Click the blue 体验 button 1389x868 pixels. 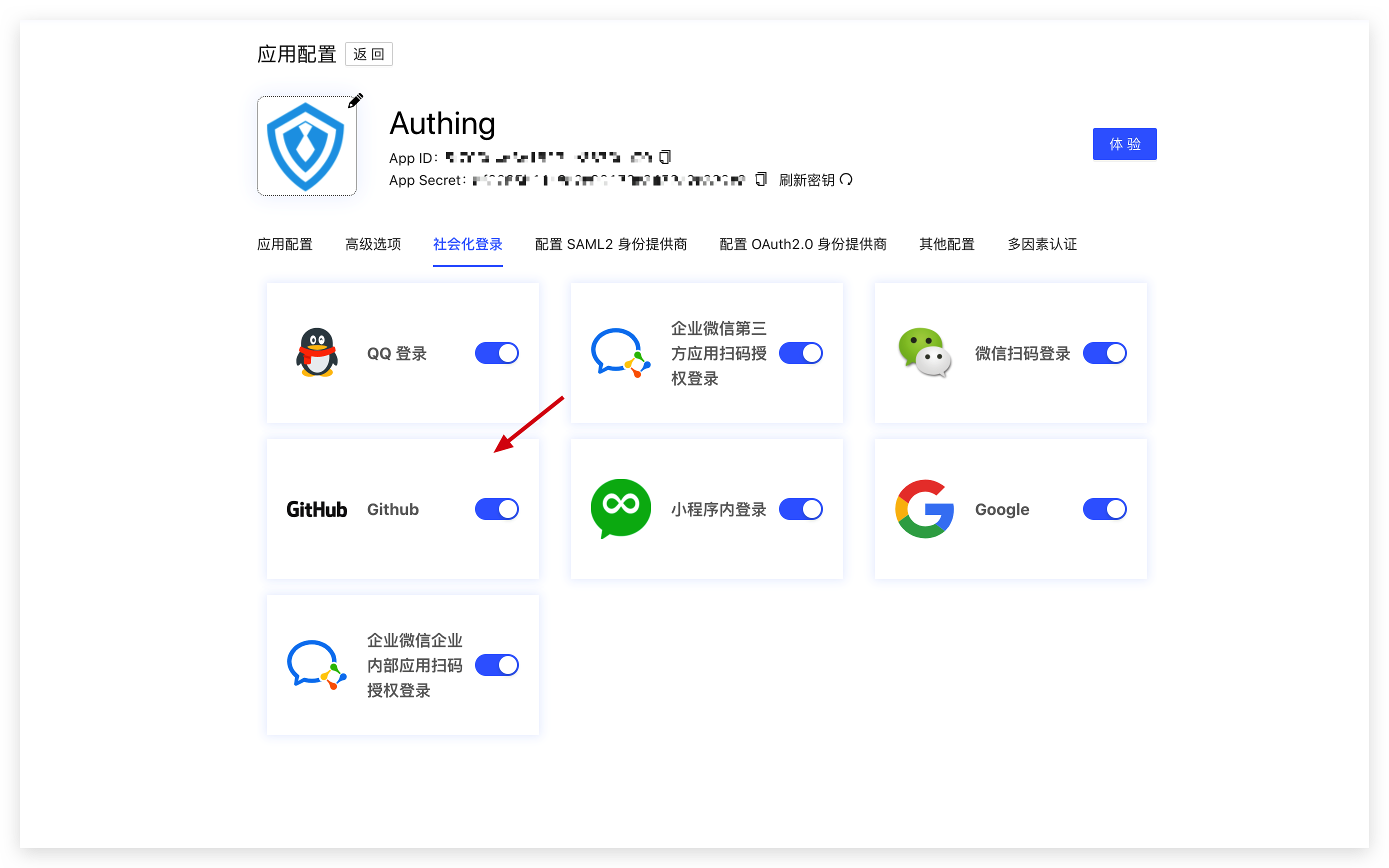(x=1124, y=144)
